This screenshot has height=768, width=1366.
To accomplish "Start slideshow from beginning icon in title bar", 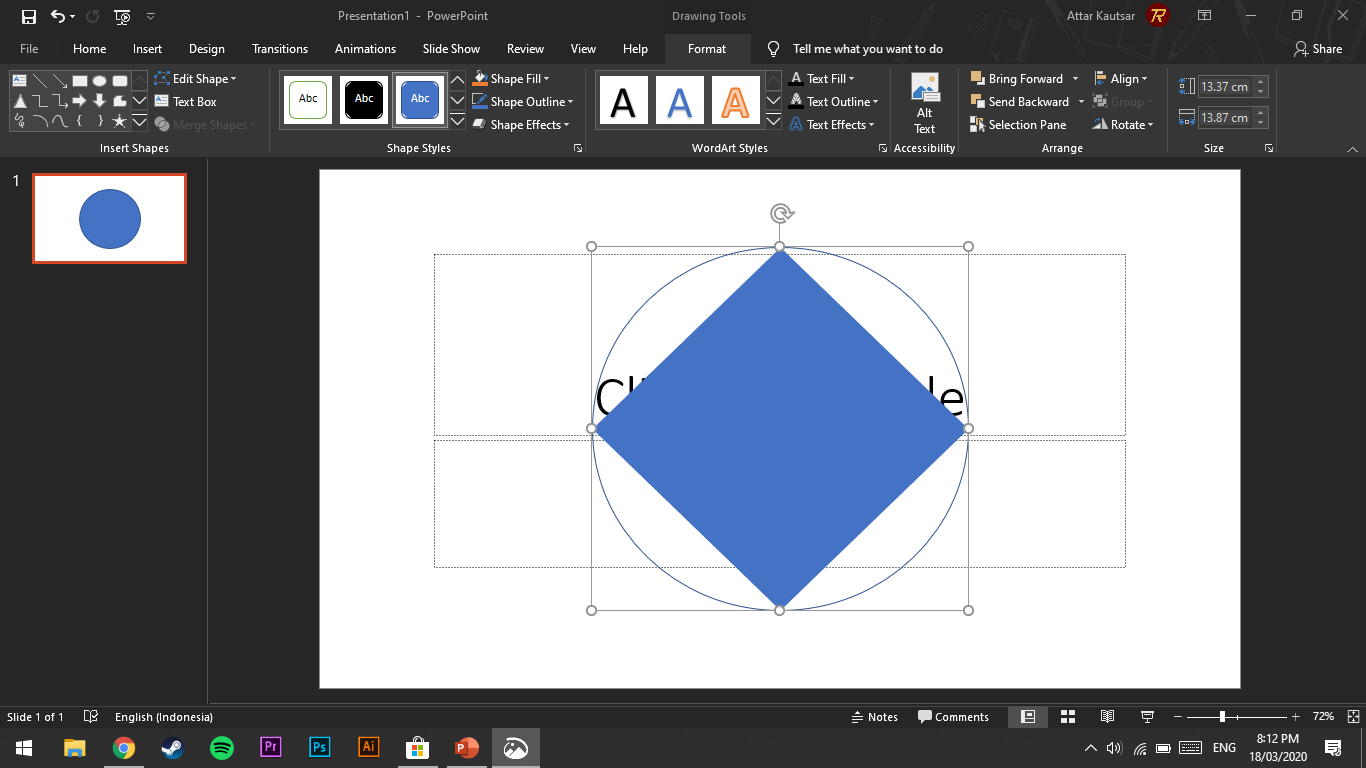I will coord(122,17).
